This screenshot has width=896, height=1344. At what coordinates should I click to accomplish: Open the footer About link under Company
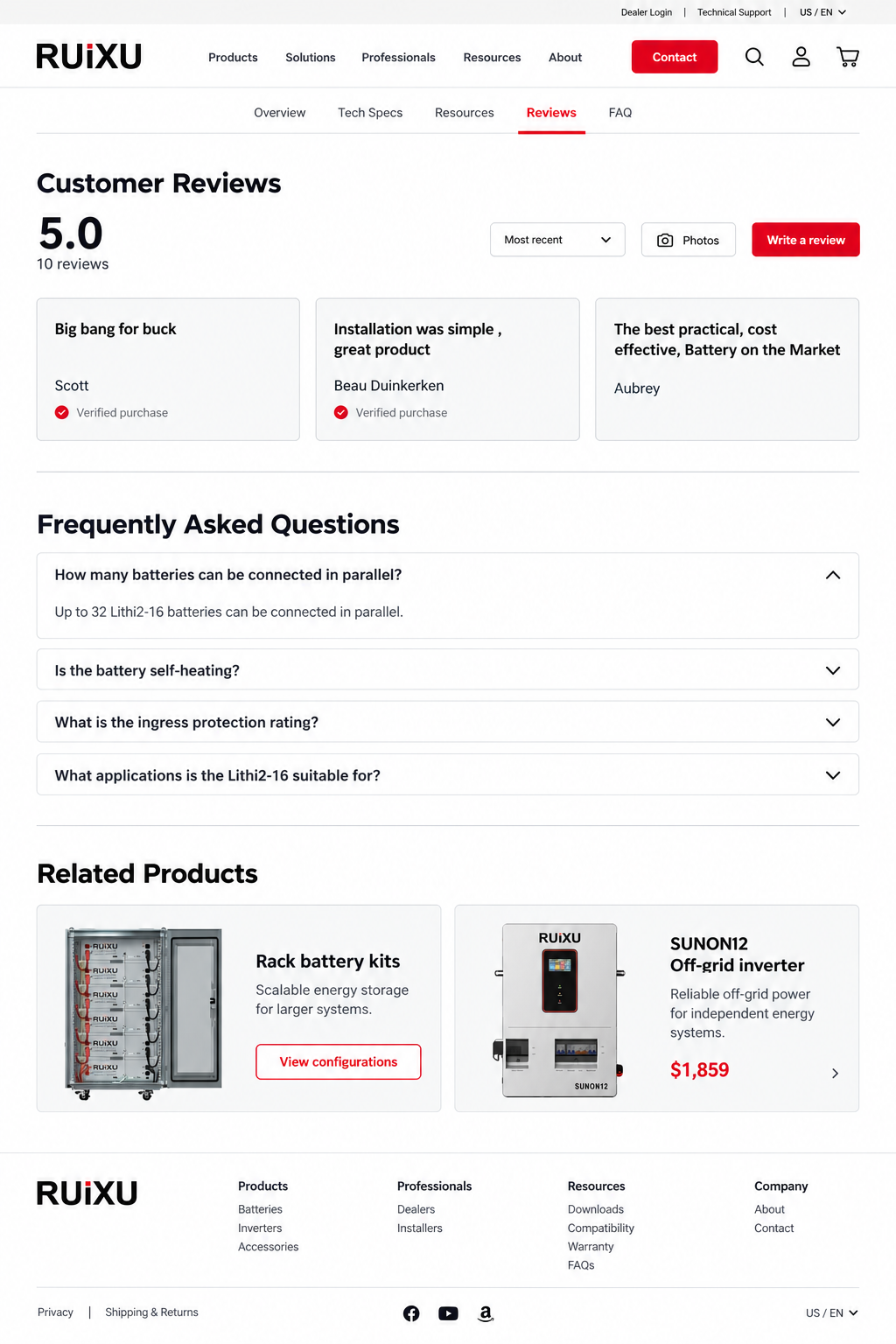[769, 1209]
